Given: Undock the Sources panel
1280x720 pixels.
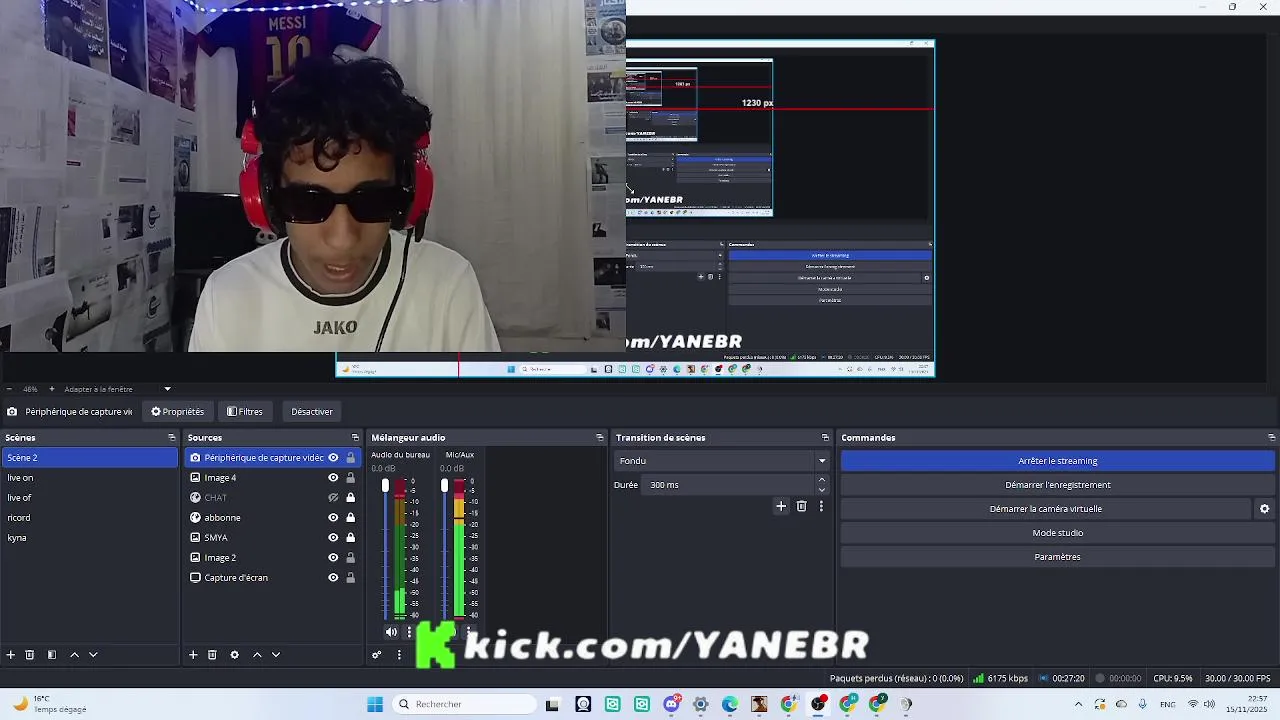Looking at the screenshot, I should tap(355, 438).
